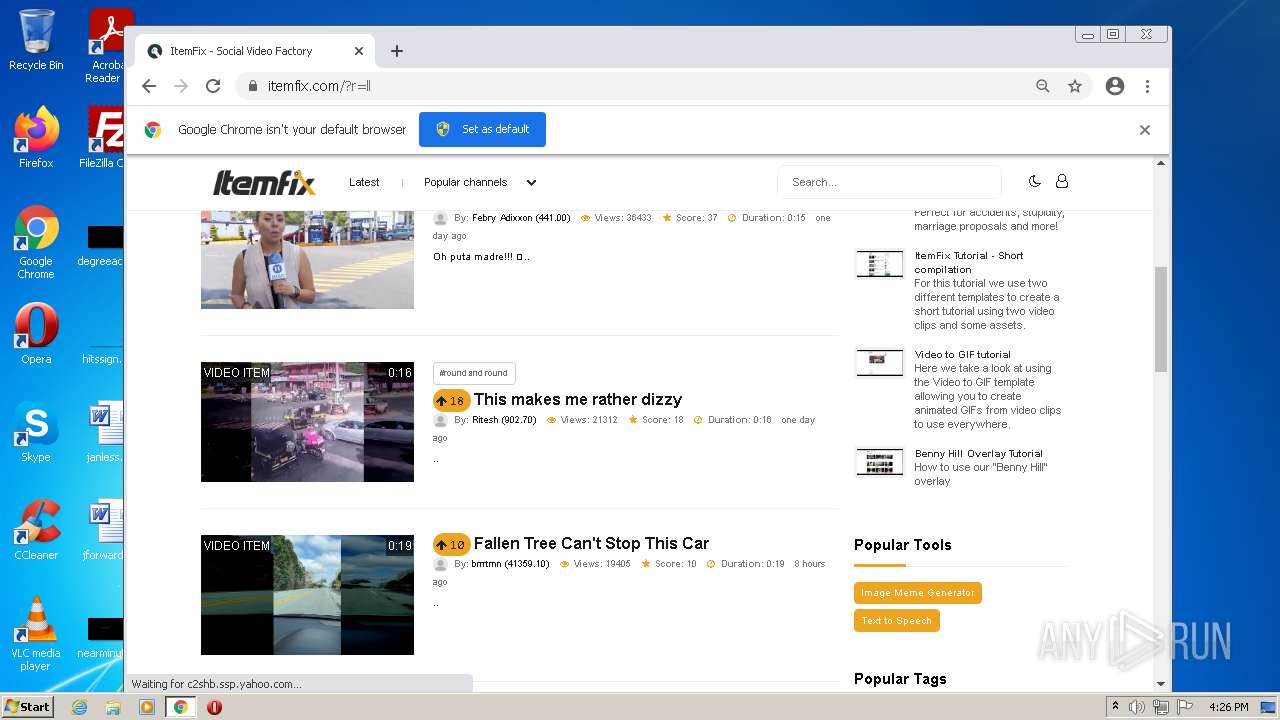Open the Video to GIF tutorial link

coord(962,354)
